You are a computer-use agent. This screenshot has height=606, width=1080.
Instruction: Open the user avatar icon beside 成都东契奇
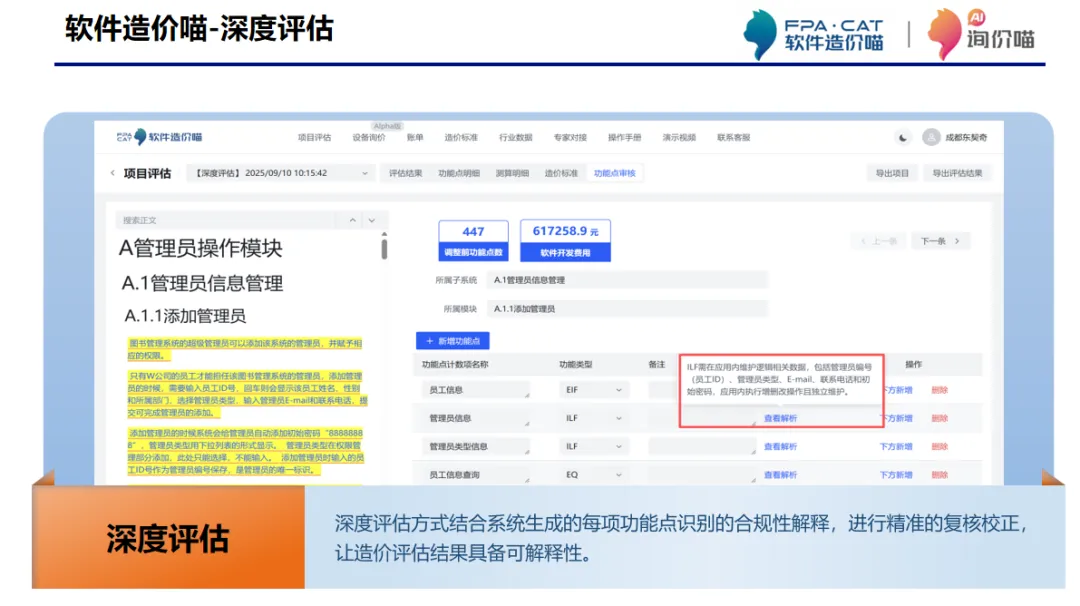tap(931, 137)
